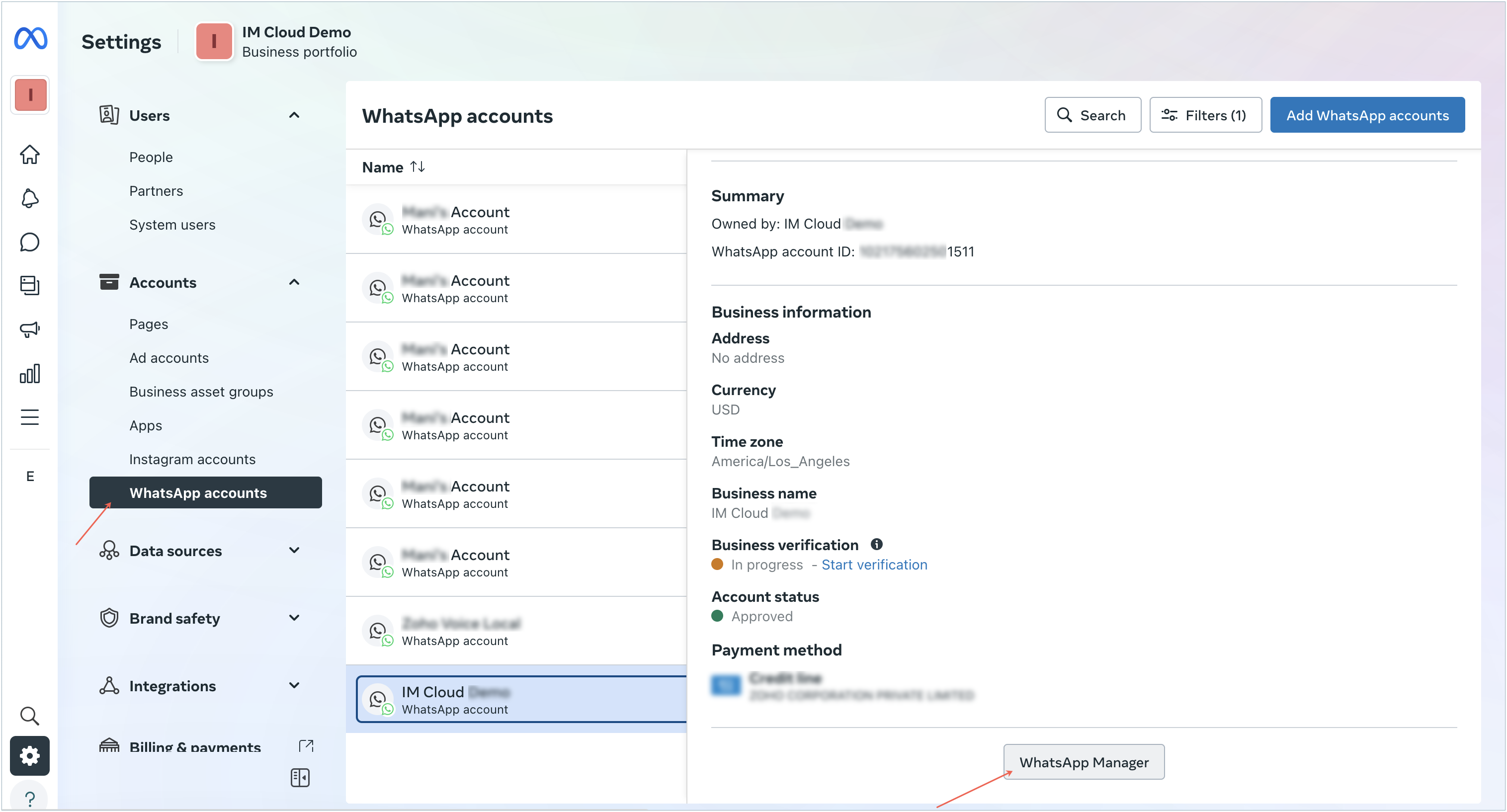Image resolution: width=1507 pixels, height=812 pixels.
Task: Click the Search button
Action: 1092,115
